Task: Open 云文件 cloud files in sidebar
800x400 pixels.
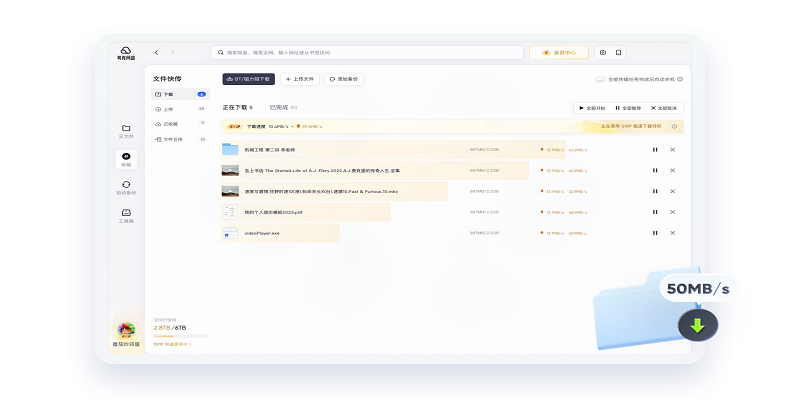Action: tap(126, 130)
